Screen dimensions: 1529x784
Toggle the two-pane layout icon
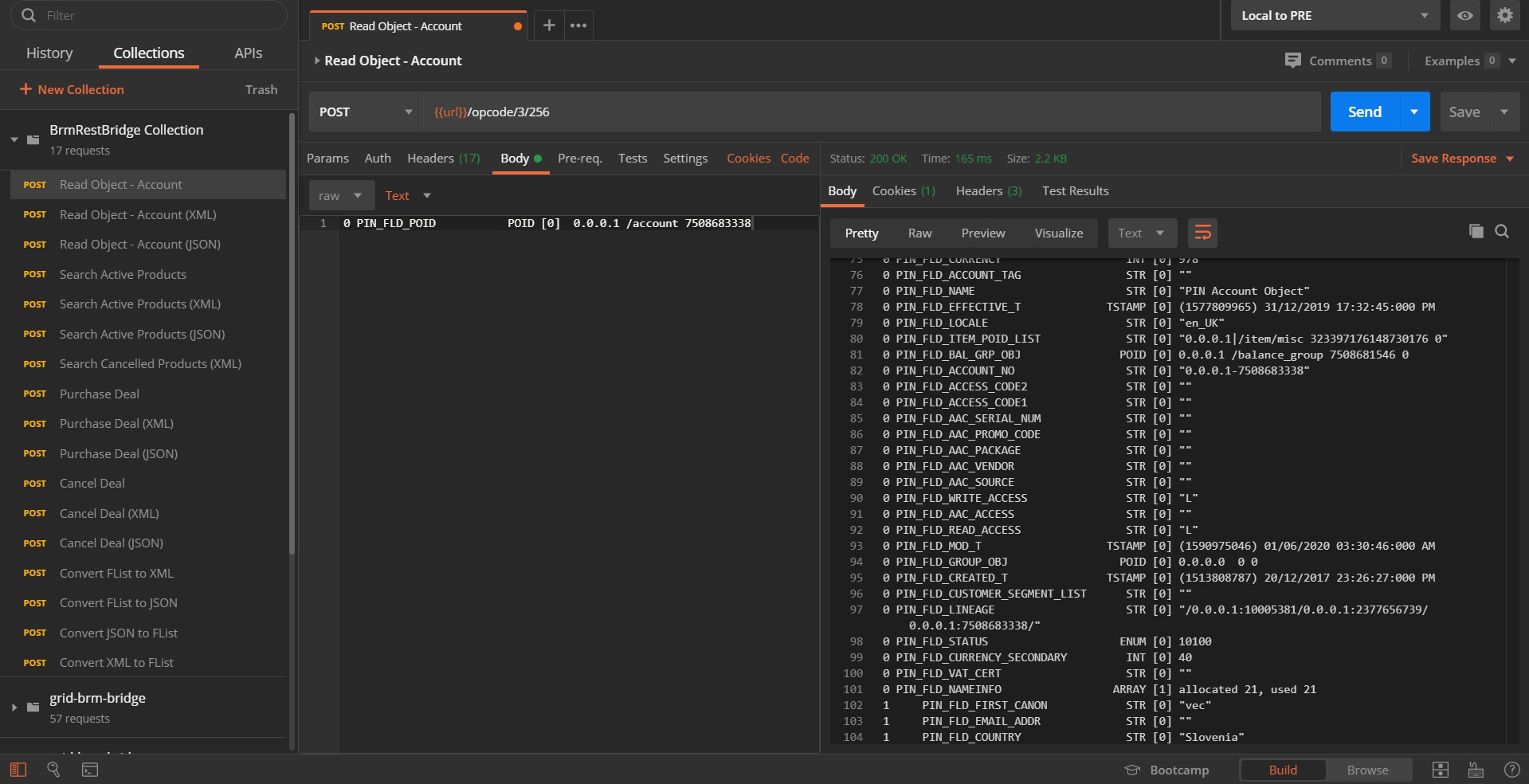pos(1440,770)
